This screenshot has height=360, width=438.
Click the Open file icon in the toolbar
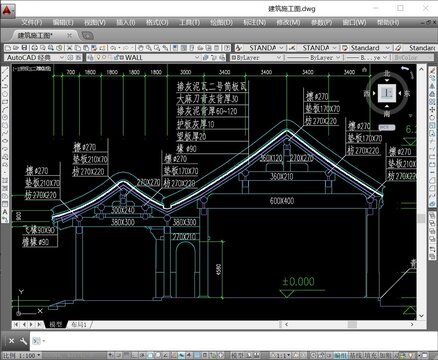click(x=16, y=48)
